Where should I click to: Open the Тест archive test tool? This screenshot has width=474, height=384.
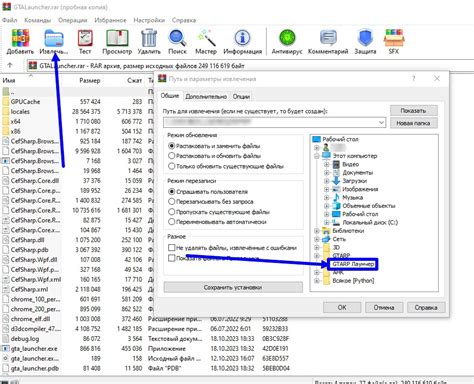[85, 38]
